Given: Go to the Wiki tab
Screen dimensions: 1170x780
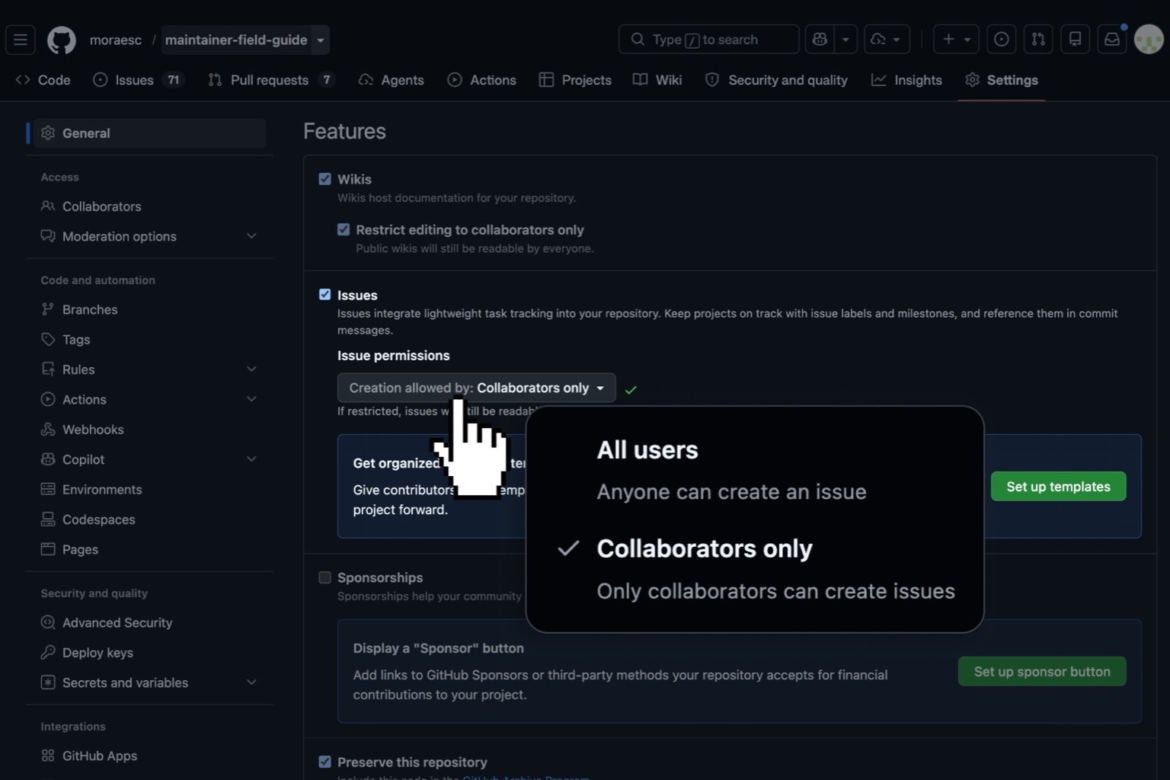Looking at the screenshot, I should point(657,80).
